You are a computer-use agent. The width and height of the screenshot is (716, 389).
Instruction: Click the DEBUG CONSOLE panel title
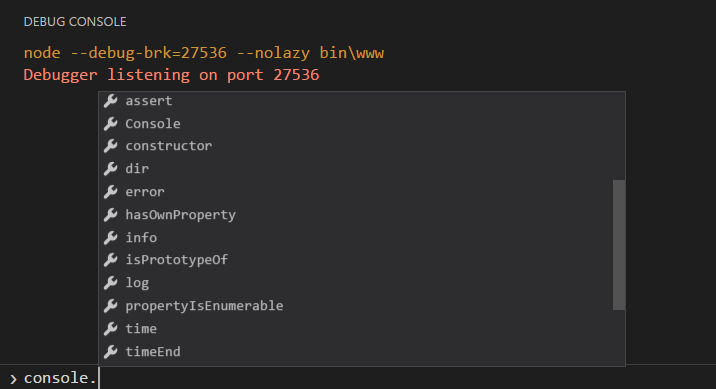point(75,22)
